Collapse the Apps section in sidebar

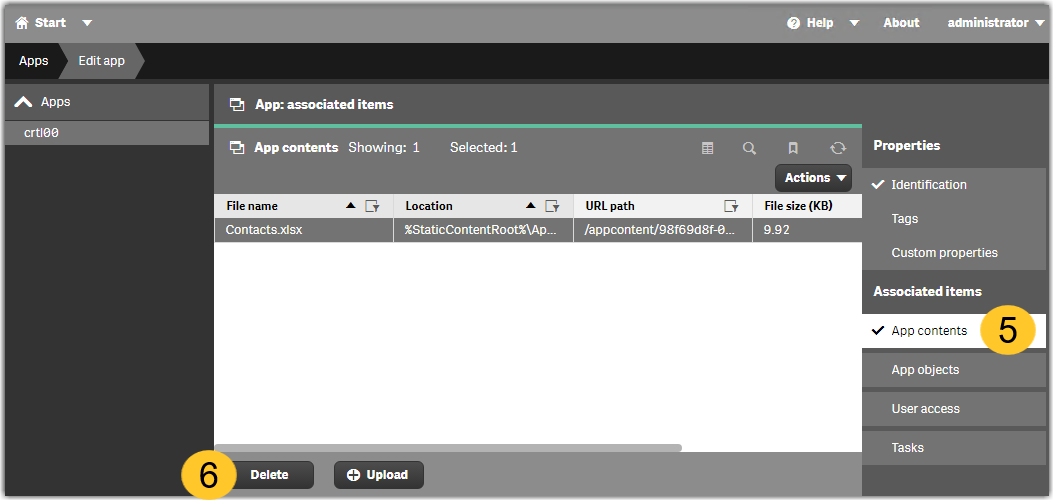pos(24,102)
